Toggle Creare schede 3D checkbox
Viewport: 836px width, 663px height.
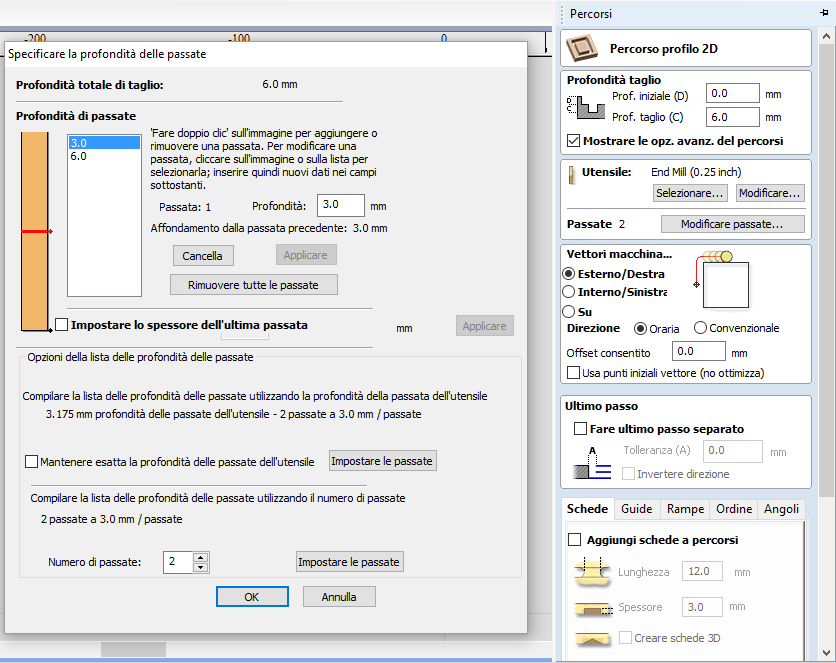pyautogui.click(x=625, y=638)
